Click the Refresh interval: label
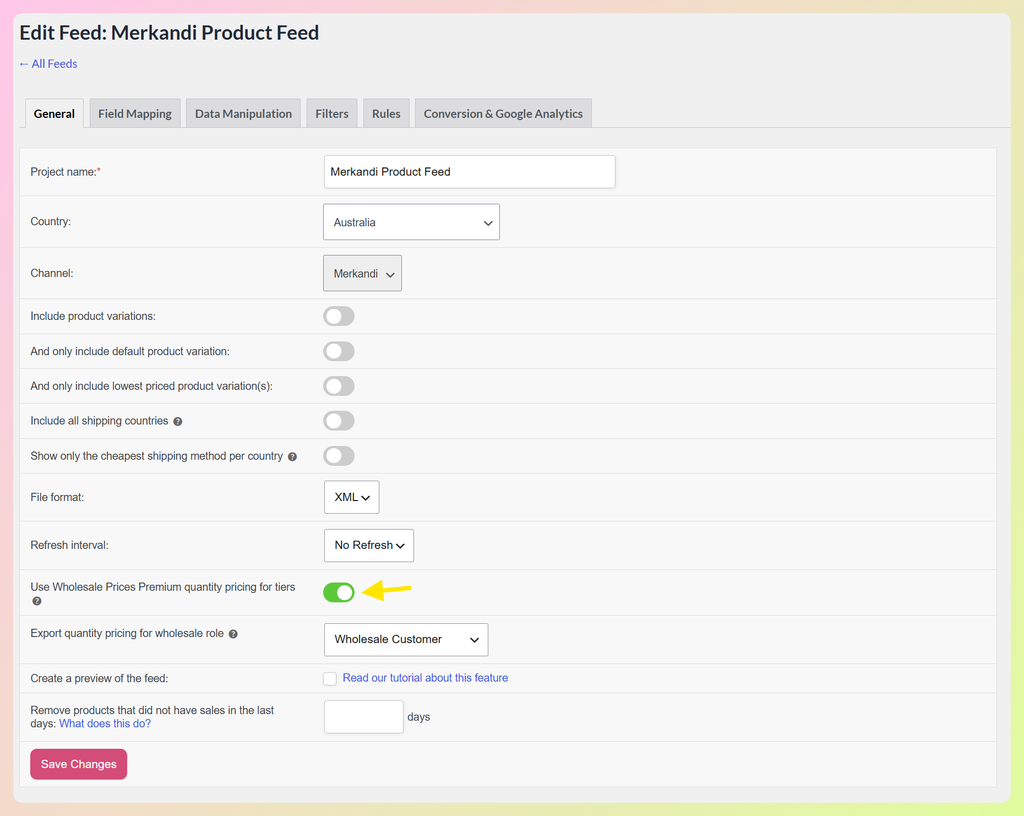 69,546
